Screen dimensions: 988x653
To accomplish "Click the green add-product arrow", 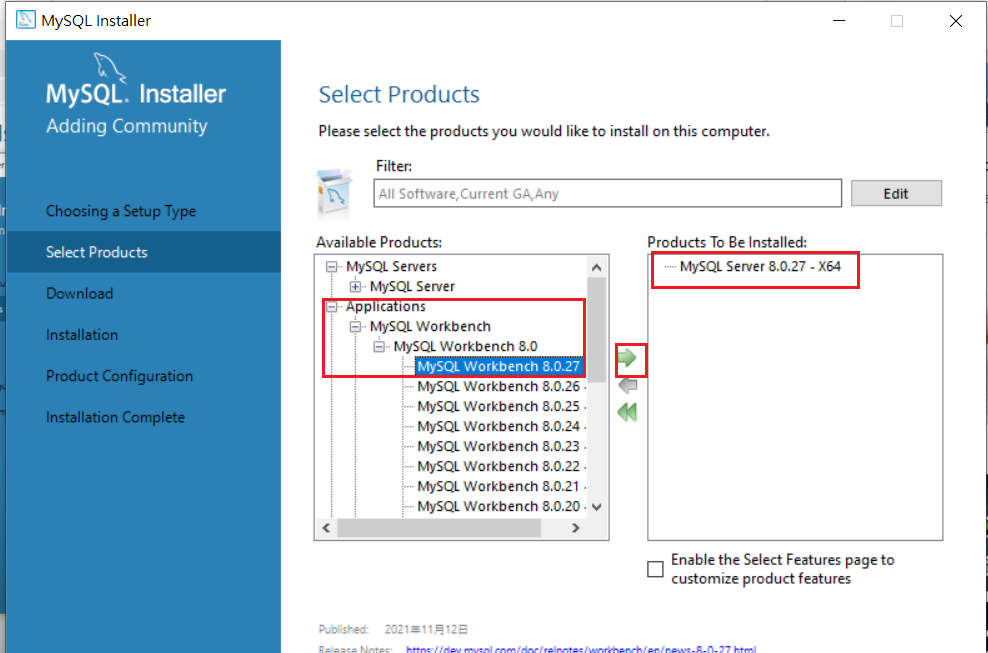I will tap(627, 358).
